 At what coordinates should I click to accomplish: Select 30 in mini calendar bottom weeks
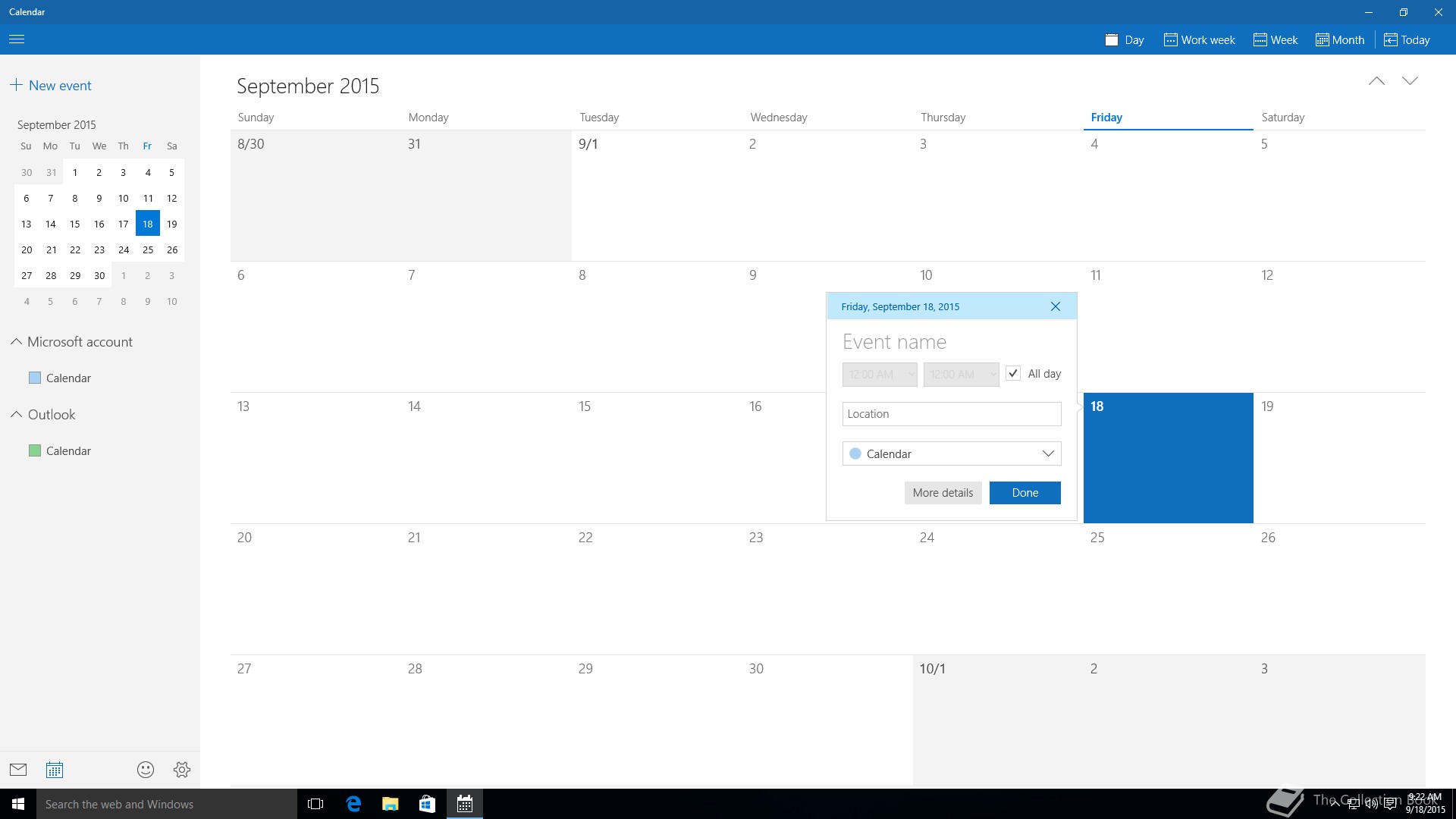pos(99,275)
